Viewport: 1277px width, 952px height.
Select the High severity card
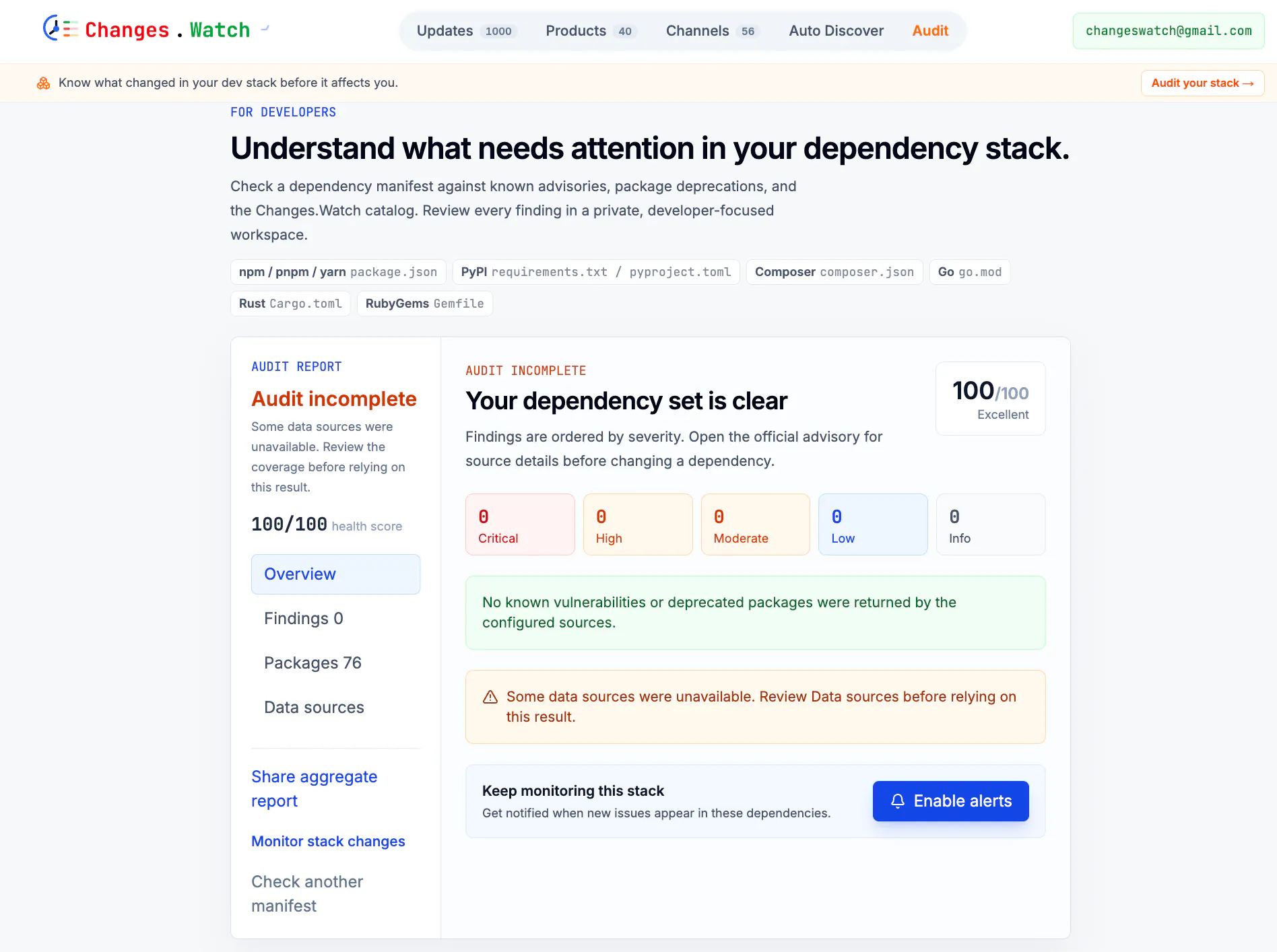[638, 524]
